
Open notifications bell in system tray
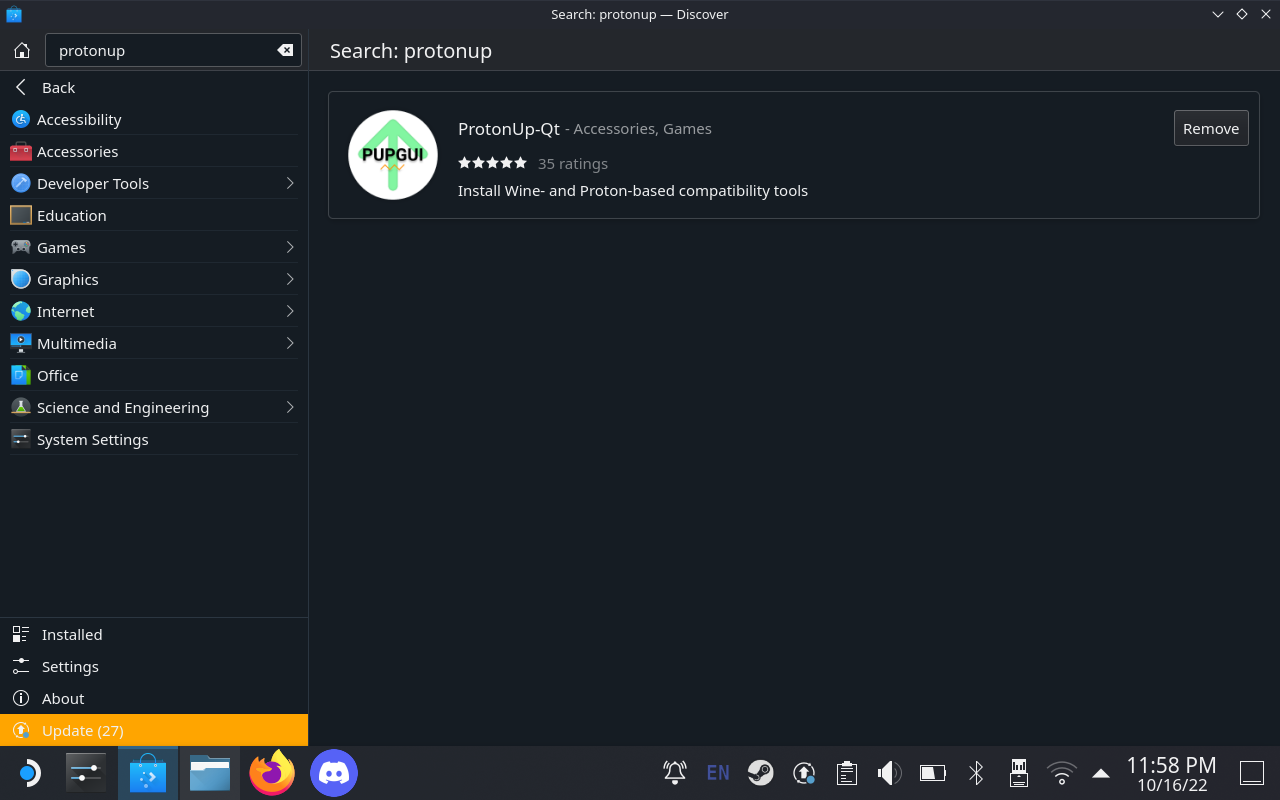675,772
